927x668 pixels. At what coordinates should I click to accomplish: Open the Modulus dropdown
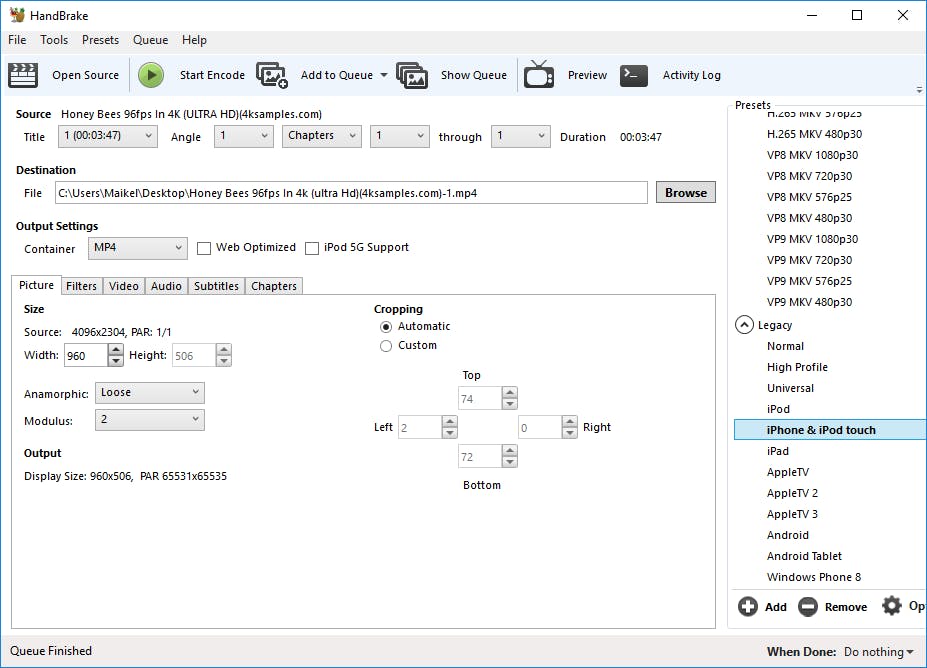tap(150, 420)
